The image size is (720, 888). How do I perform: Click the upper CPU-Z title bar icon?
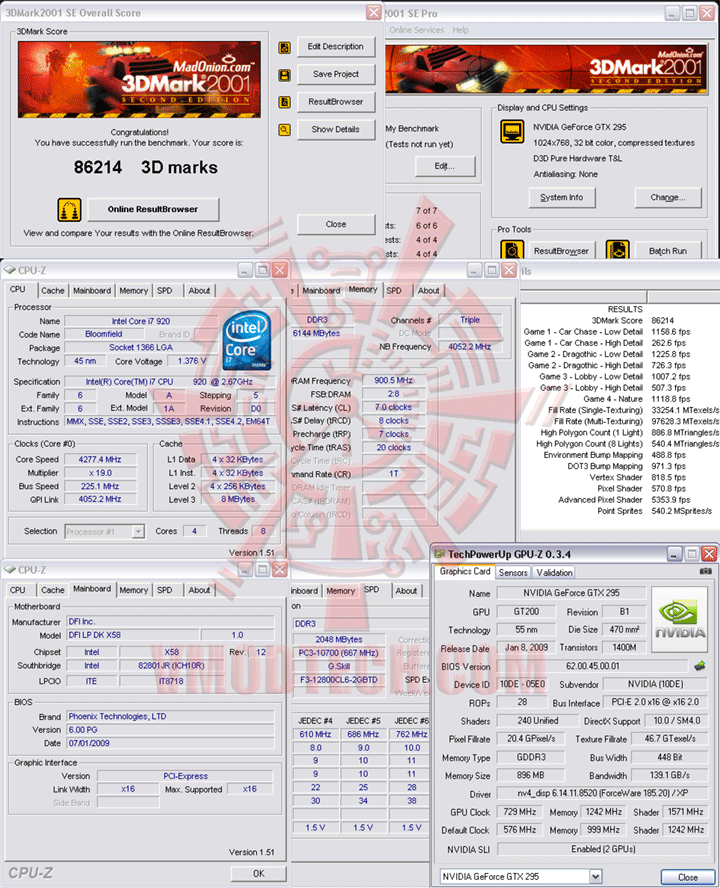(10, 270)
